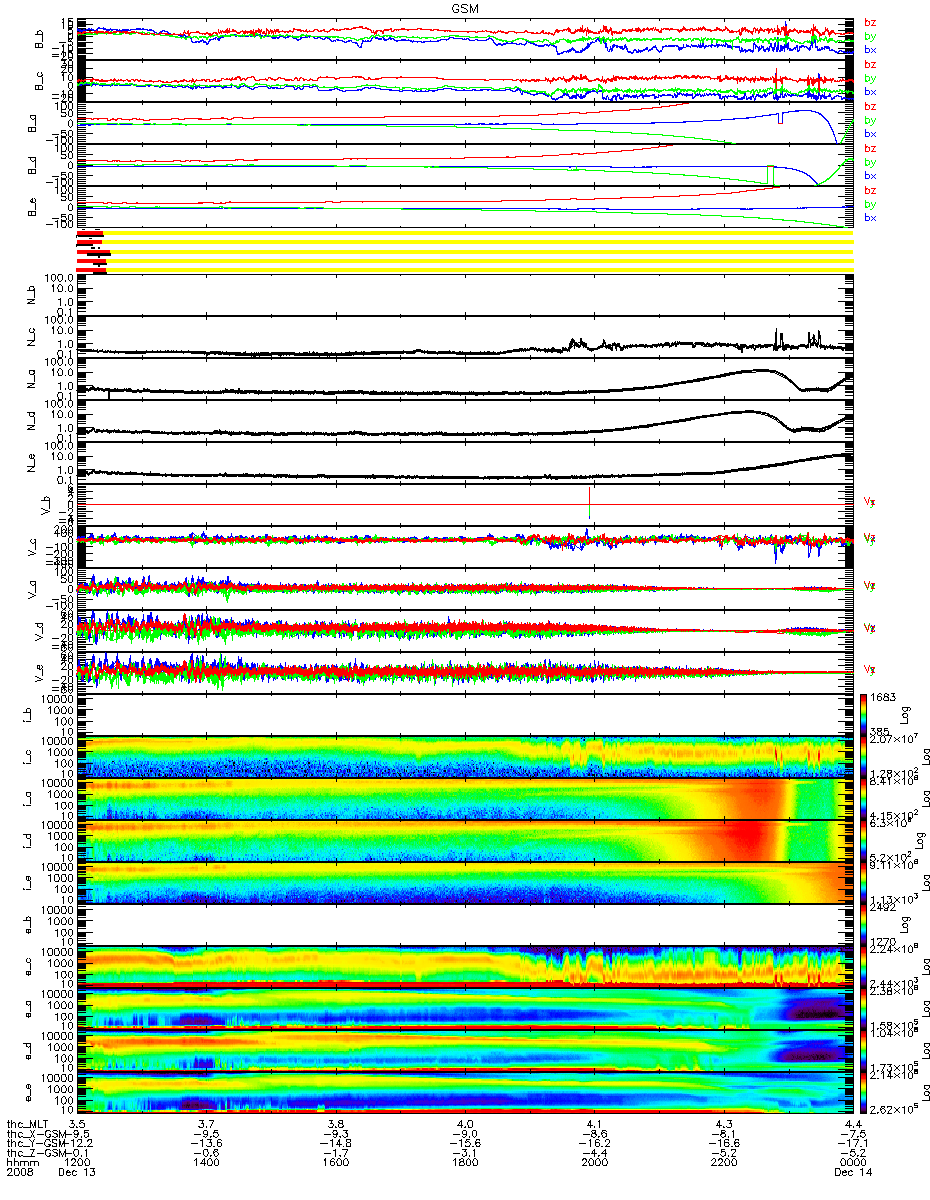The width and height of the screenshot is (930, 1200).
Task: Click the thc_X-GSM row label
Action: (x=34, y=1135)
